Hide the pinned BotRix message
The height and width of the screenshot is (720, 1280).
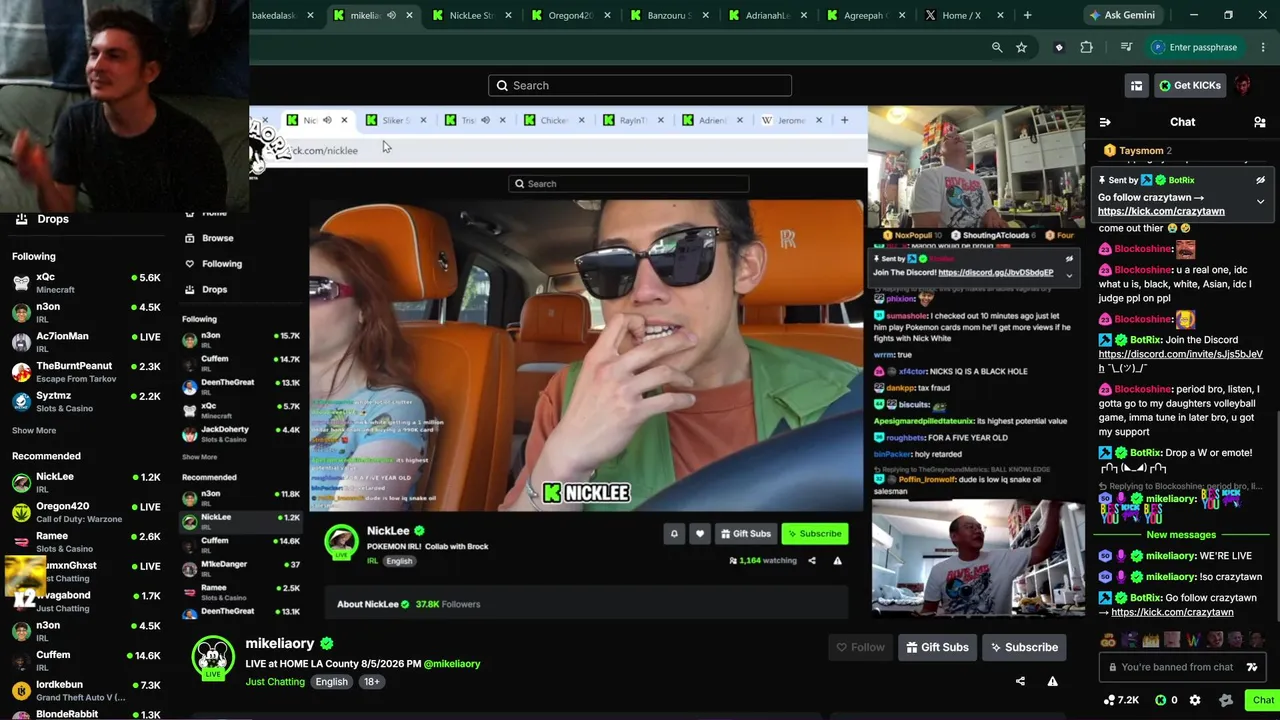click(1260, 180)
